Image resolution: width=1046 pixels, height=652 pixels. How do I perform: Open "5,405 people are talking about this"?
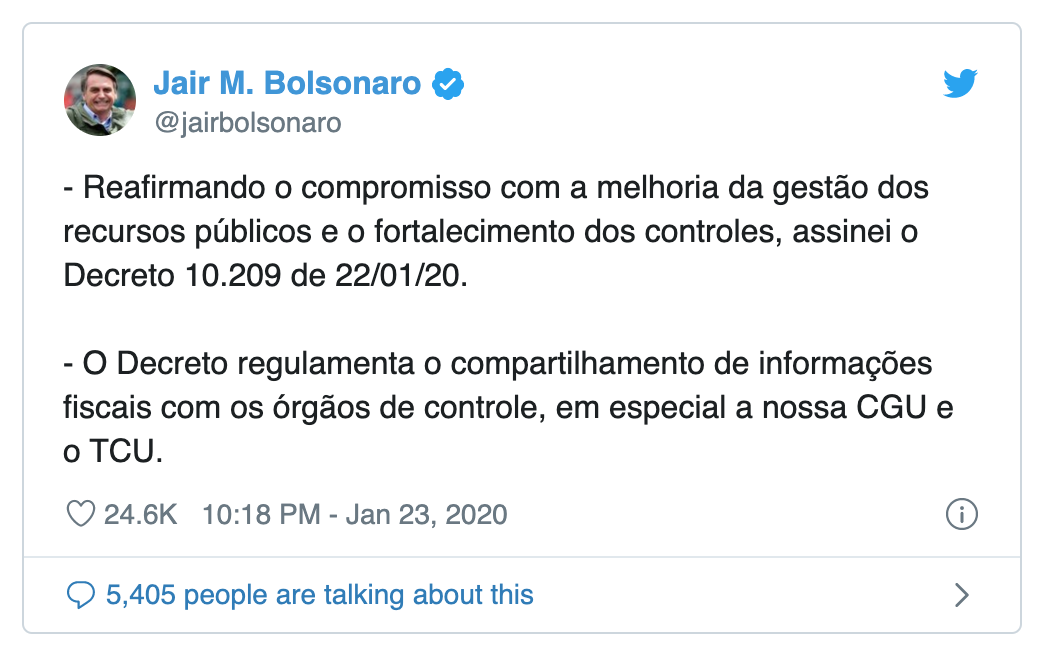click(x=319, y=596)
